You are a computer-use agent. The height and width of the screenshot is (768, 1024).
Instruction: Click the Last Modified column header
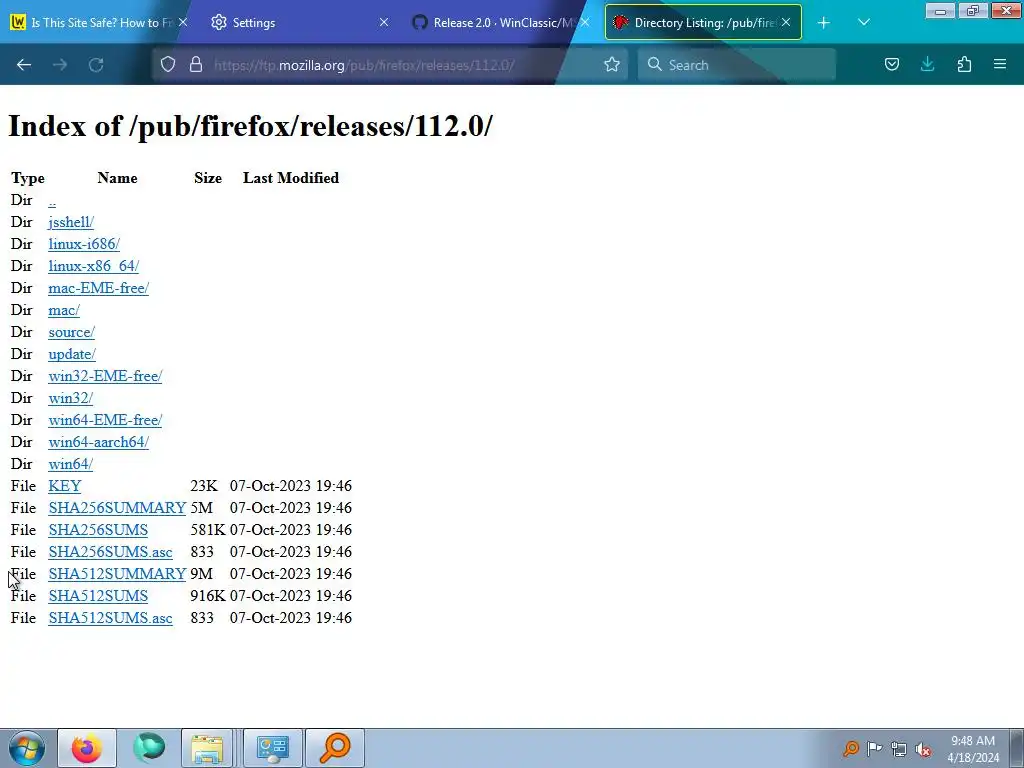[x=291, y=178]
